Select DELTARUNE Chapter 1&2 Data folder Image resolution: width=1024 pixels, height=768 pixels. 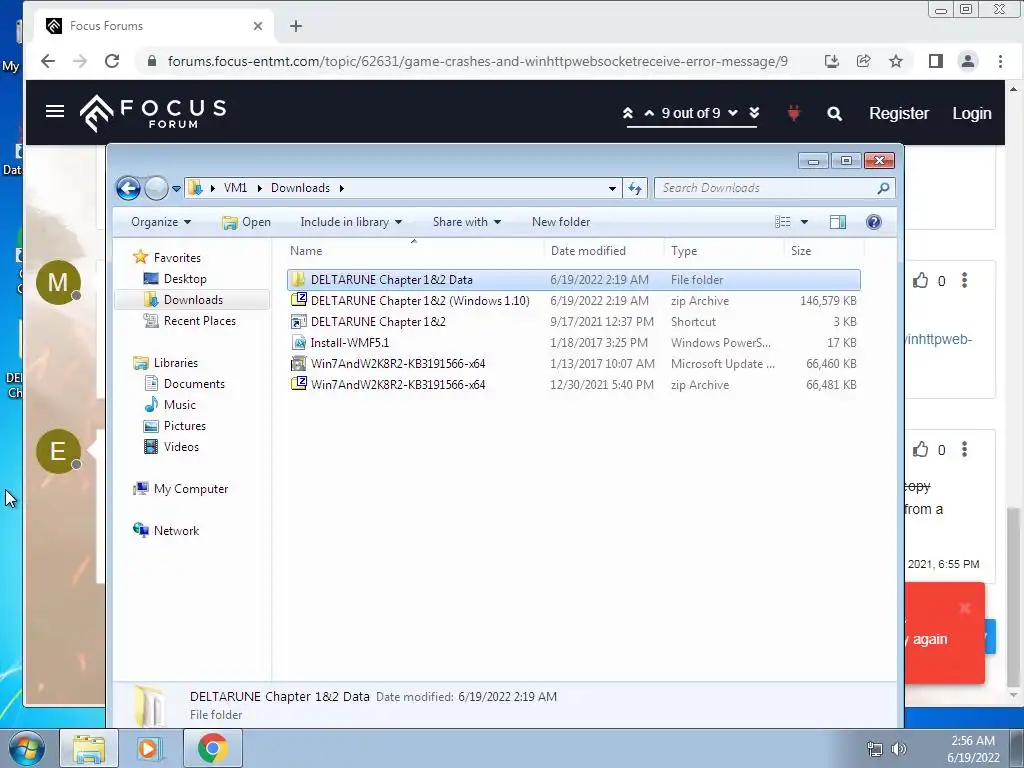point(573,280)
